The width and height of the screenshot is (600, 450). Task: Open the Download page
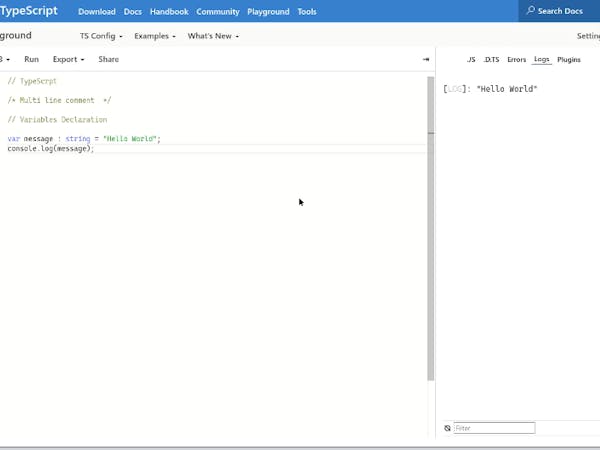click(97, 11)
